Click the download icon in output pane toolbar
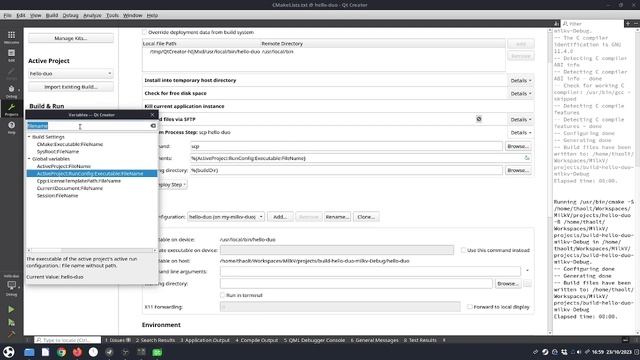This screenshot has width=640, height=360. 556,24
